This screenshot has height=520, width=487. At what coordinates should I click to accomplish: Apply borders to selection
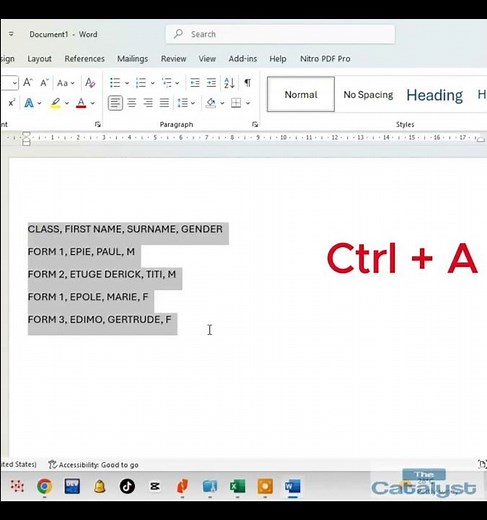click(236, 103)
